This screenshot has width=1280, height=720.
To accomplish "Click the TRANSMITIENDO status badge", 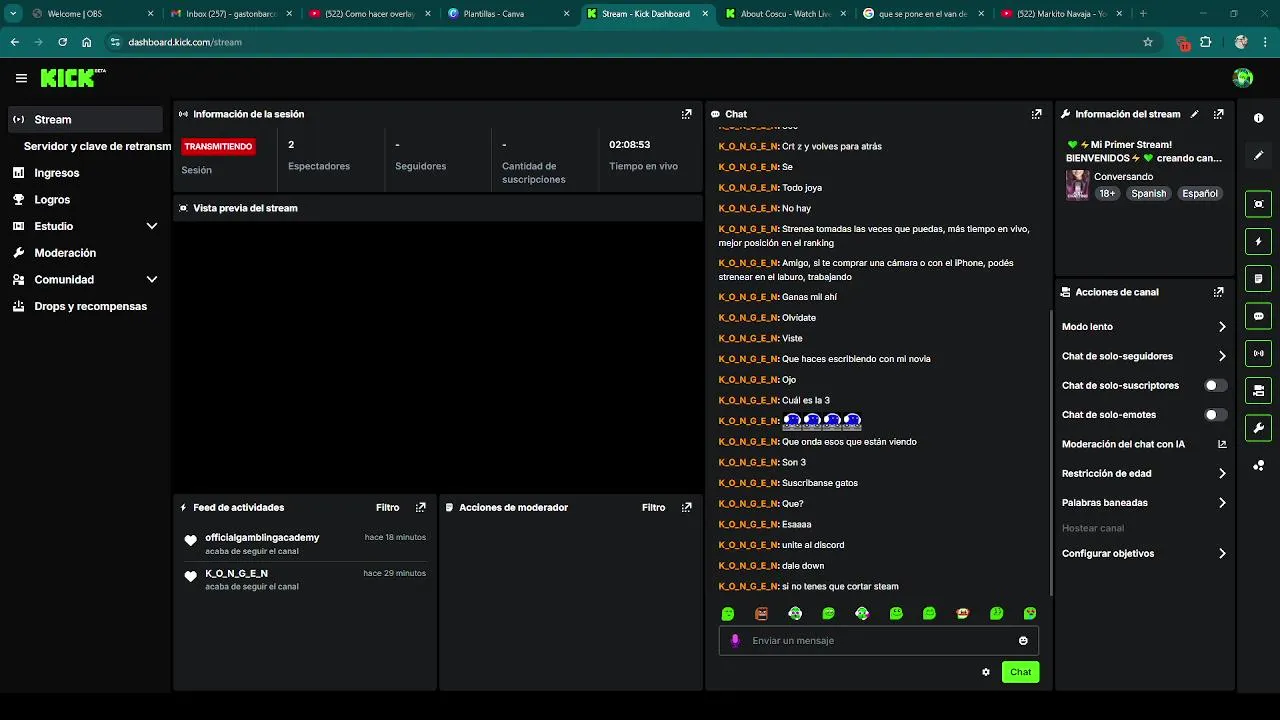I will (218, 146).
